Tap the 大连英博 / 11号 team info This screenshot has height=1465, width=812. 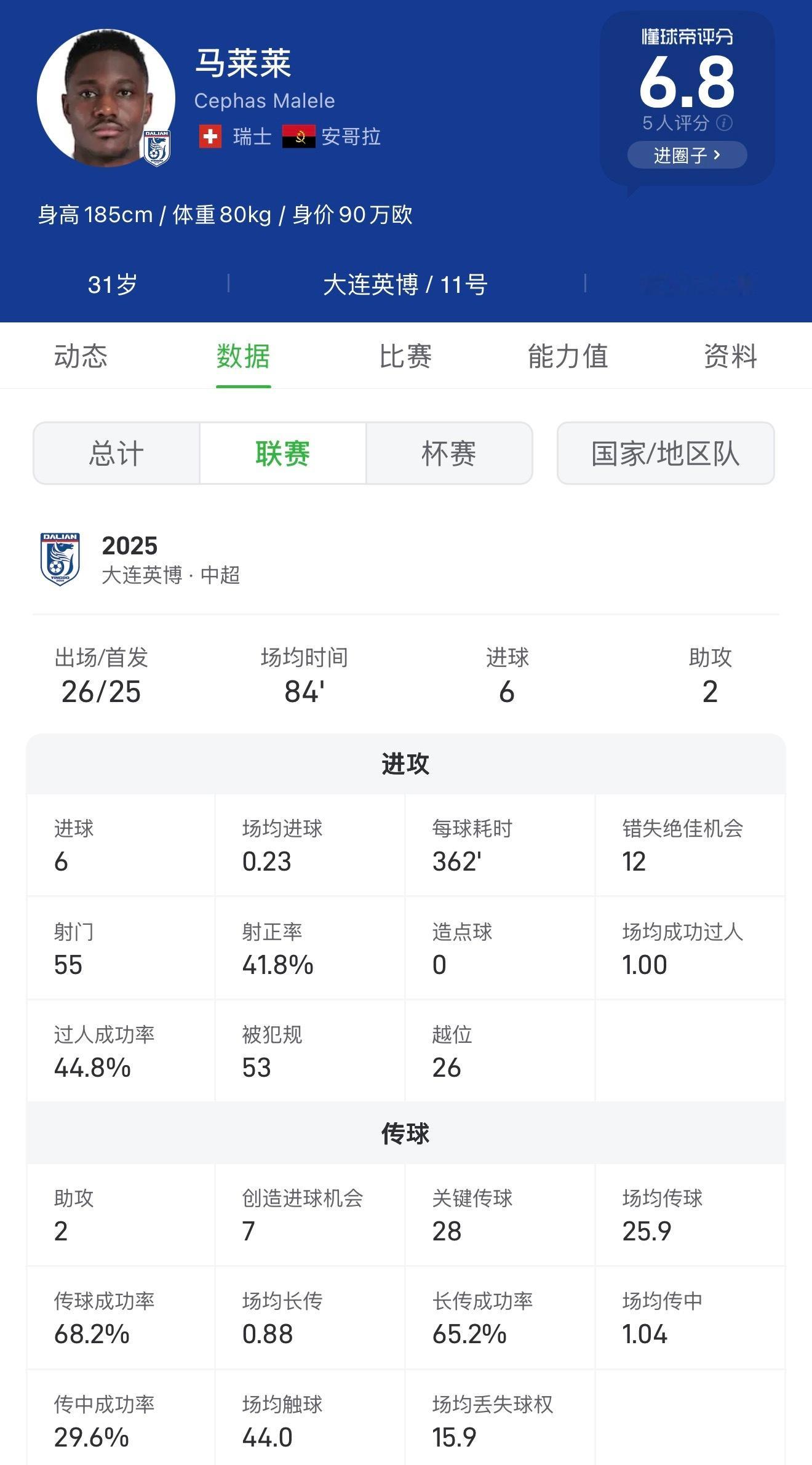pyautogui.click(x=405, y=285)
